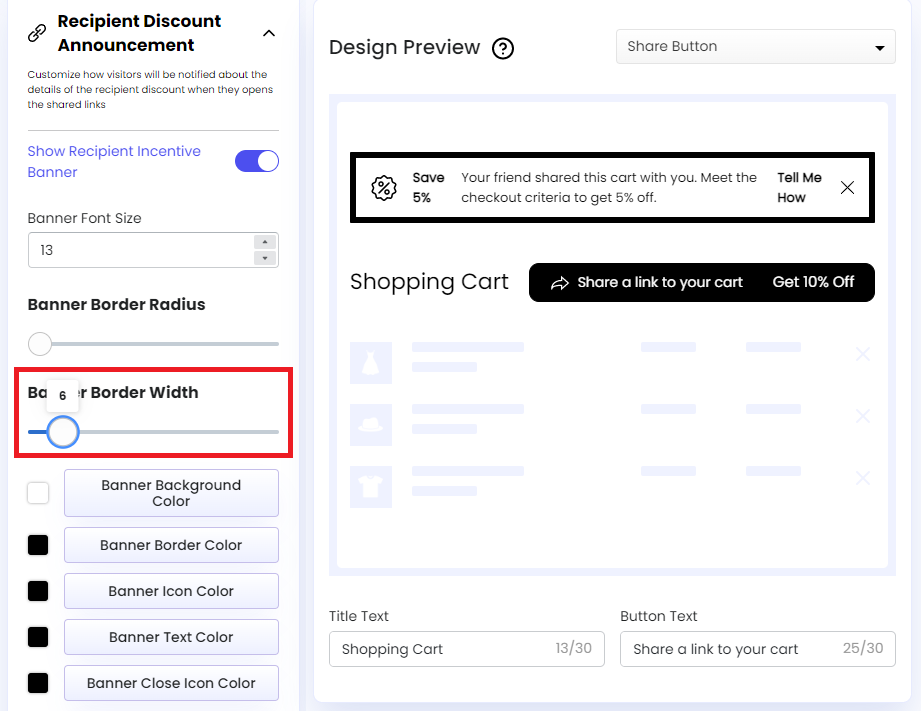Viewport: 921px width, 711px height.
Task: Click the percent discount badge in the banner
Action: click(x=383, y=187)
